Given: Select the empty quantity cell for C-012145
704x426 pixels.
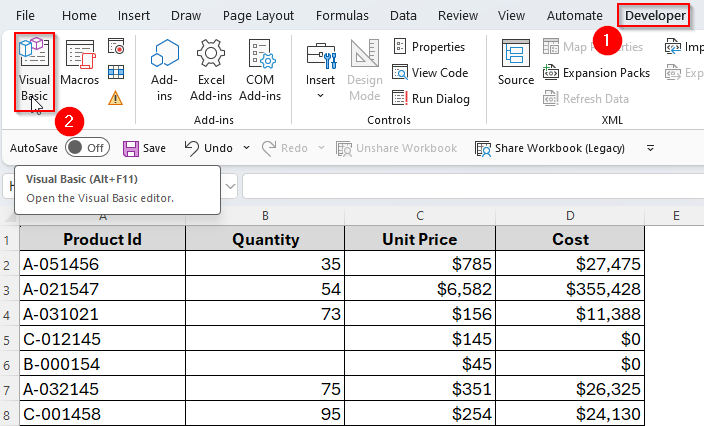Looking at the screenshot, I should pos(265,339).
